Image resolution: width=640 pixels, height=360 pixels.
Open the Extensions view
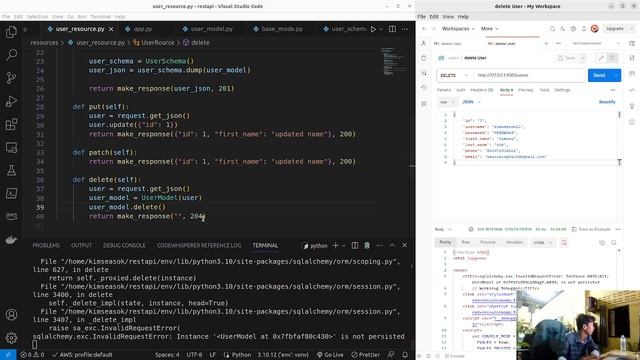coord(11,124)
